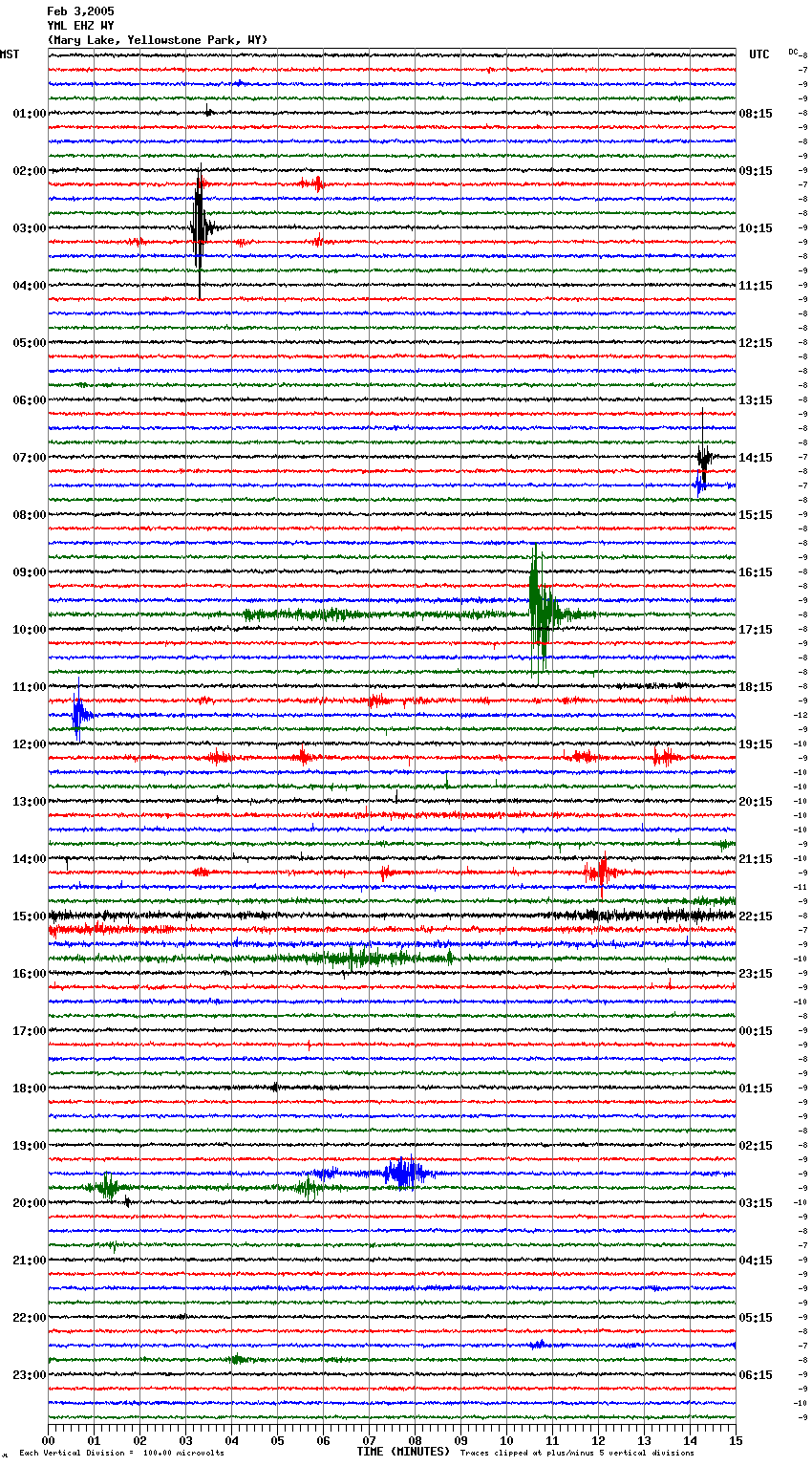The height and width of the screenshot is (1466, 812).
Task: Click minute tick '10' on time axis
Action: (x=506, y=1440)
